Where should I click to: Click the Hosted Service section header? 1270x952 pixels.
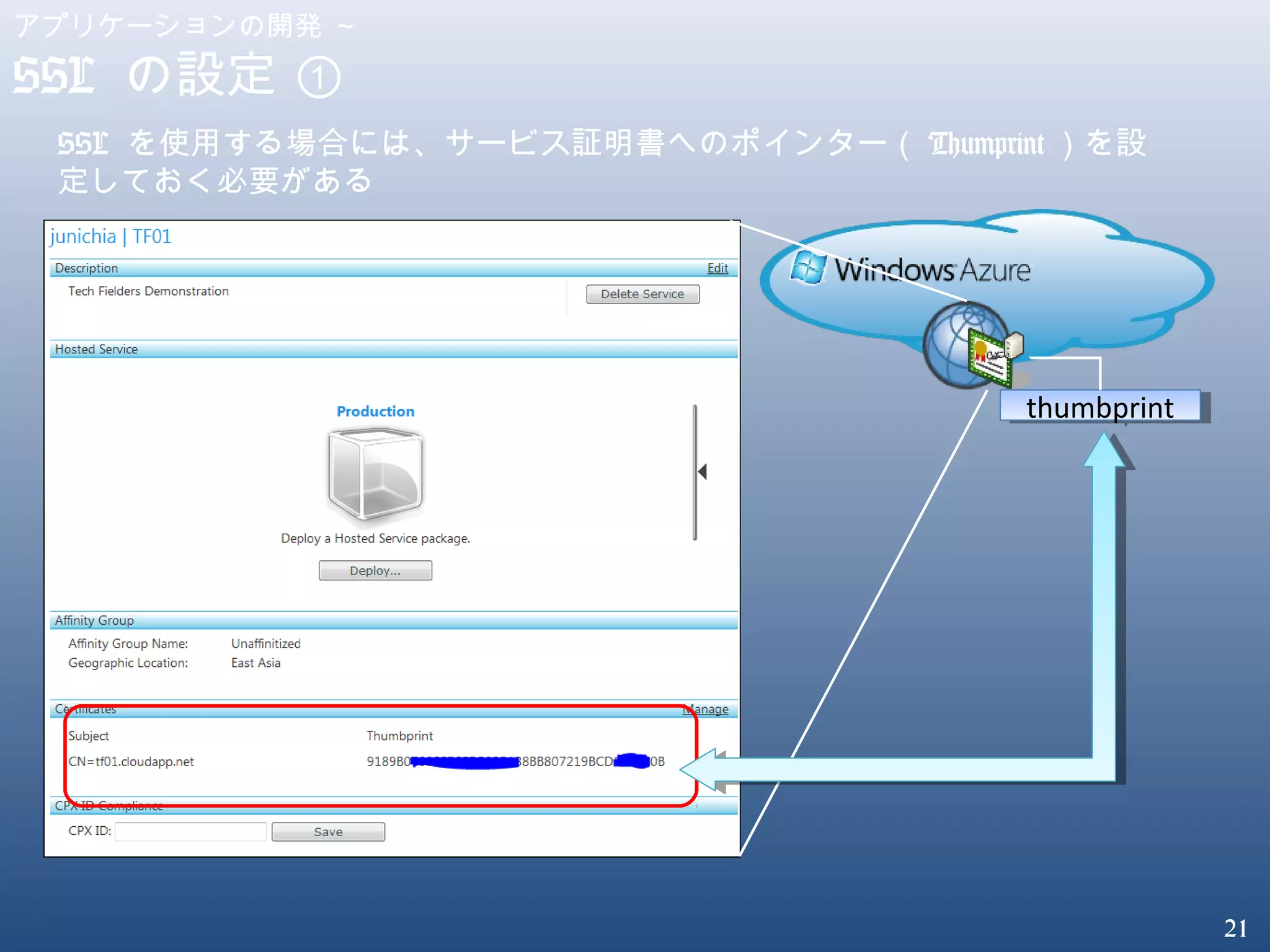394,350
